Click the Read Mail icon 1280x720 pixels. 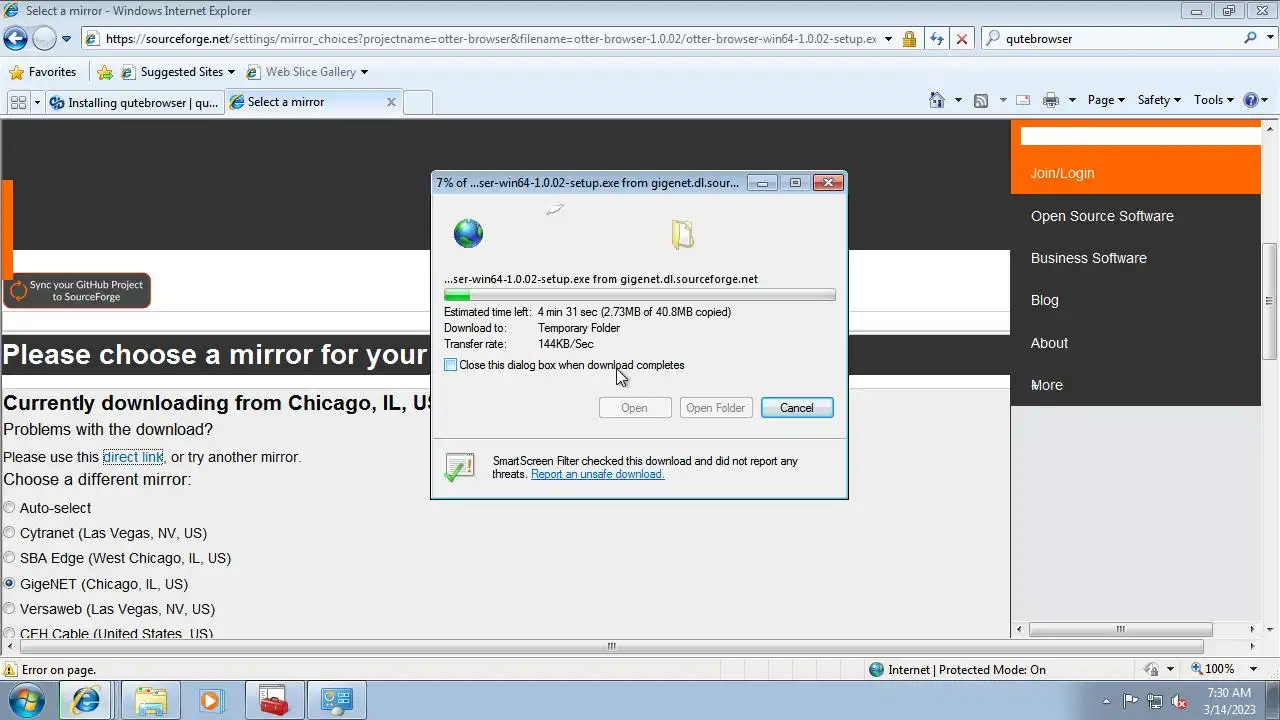(1023, 100)
